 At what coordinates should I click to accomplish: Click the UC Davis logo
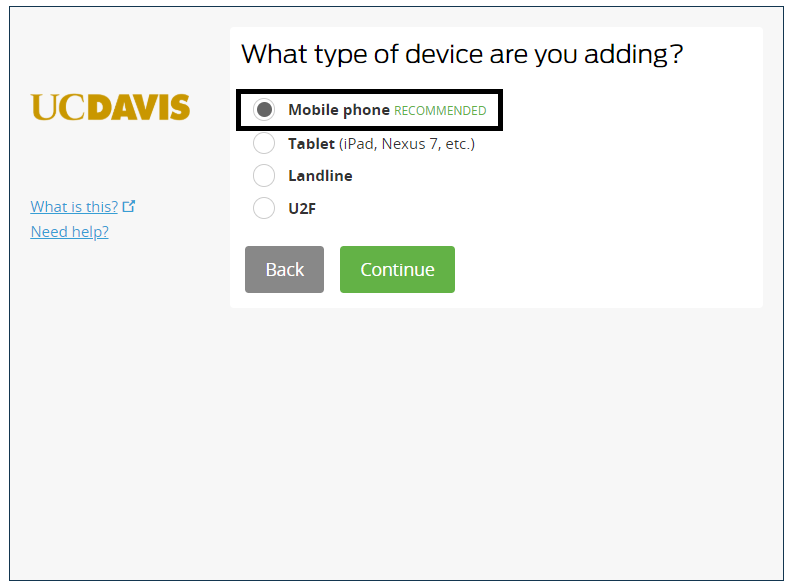click(110, 107)
